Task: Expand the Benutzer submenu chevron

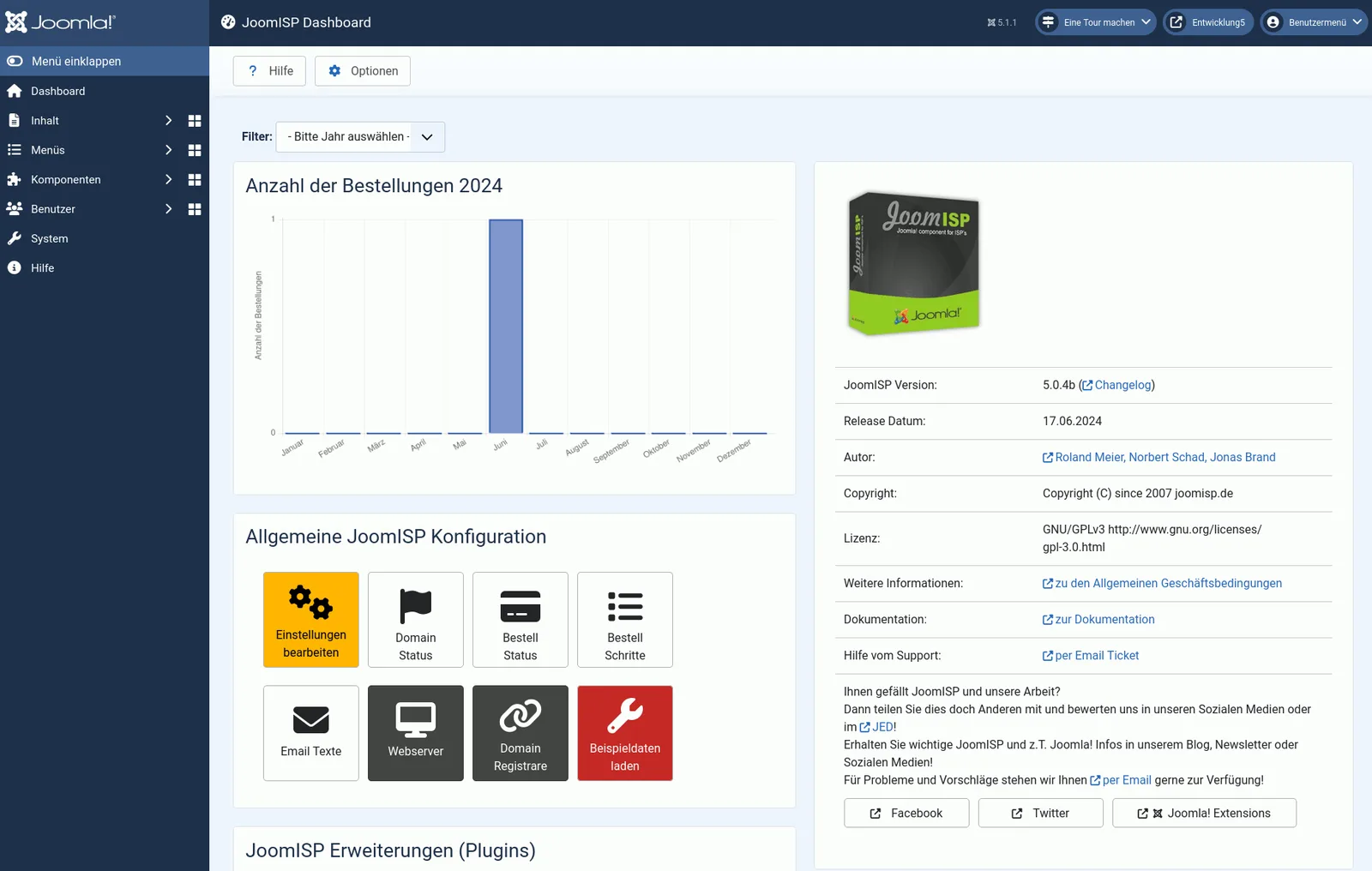Action: point(168,209)
